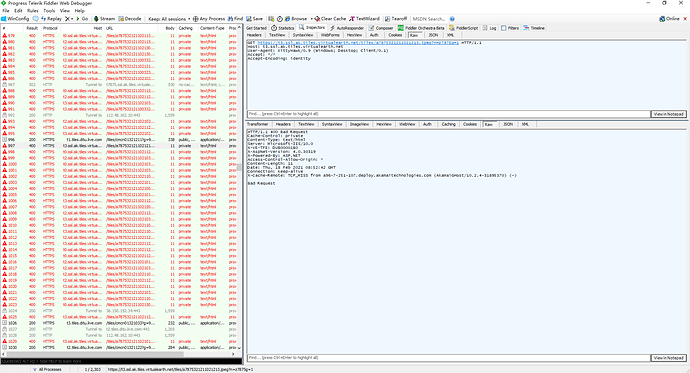
Task: Click View in Notepad in request pane
Action: click(668, 114)
